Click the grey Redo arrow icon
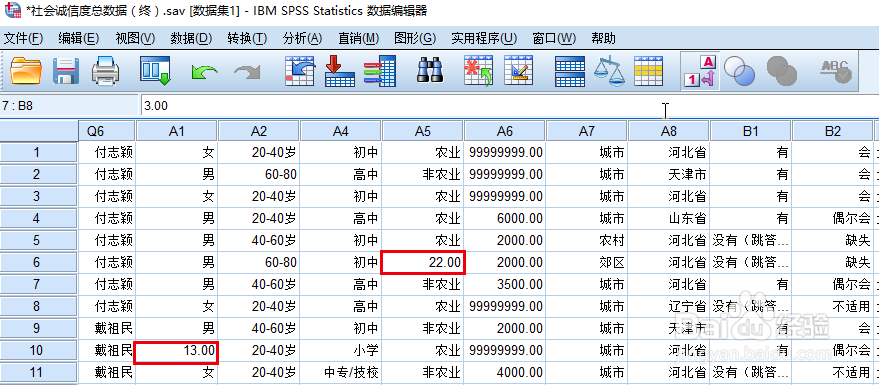The height and width of the screenshot is (385, 879). pyautogui.click(x=247, y=72)
